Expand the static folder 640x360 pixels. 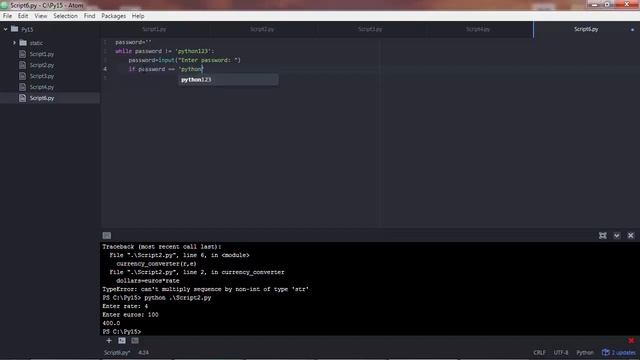[14, 42]
